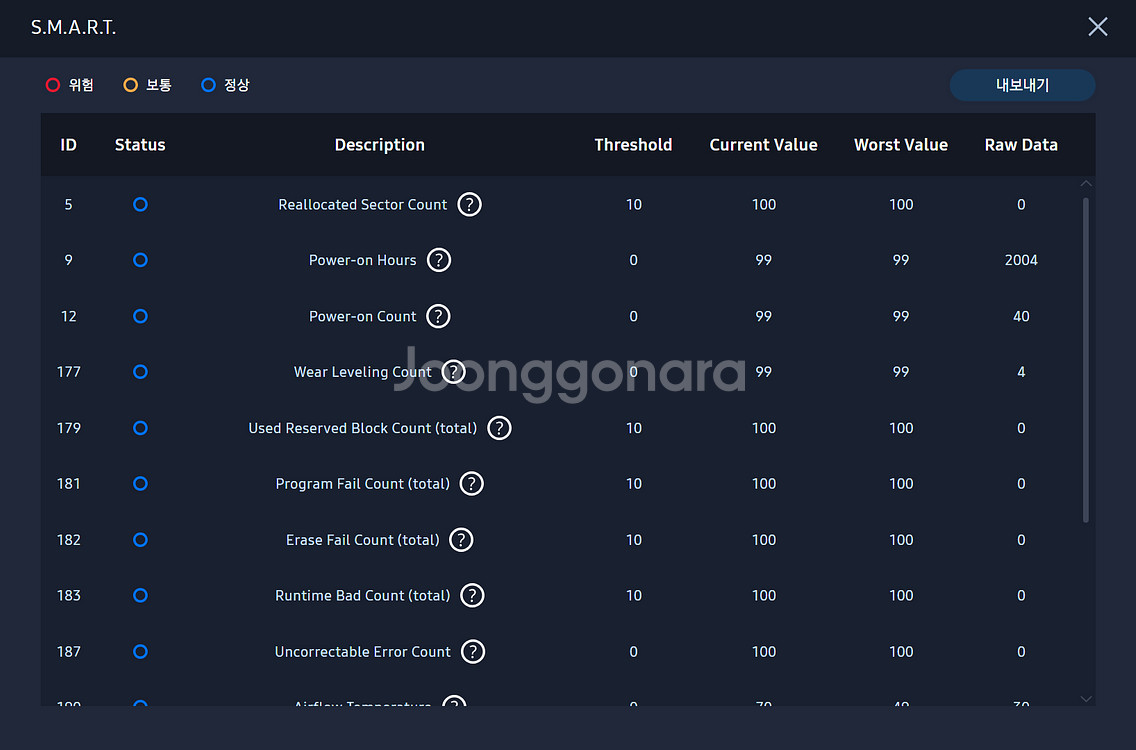Click the Description column header
1136x750 pixels.
coord(379,145)
